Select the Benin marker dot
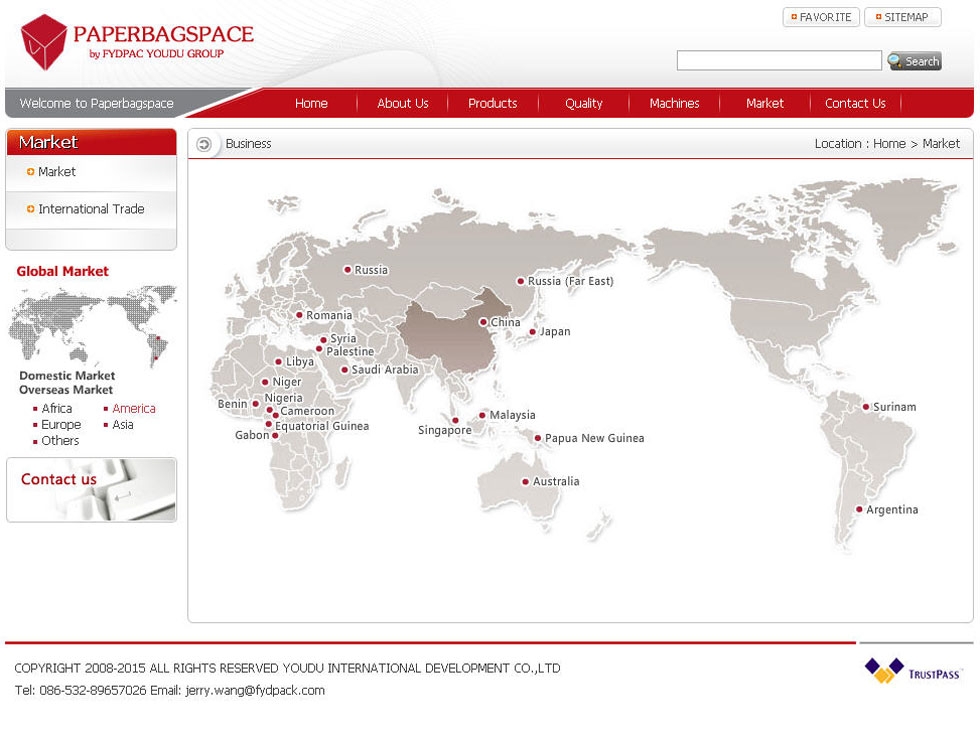This screenshot has height=735, width=980. pos(255,404)
